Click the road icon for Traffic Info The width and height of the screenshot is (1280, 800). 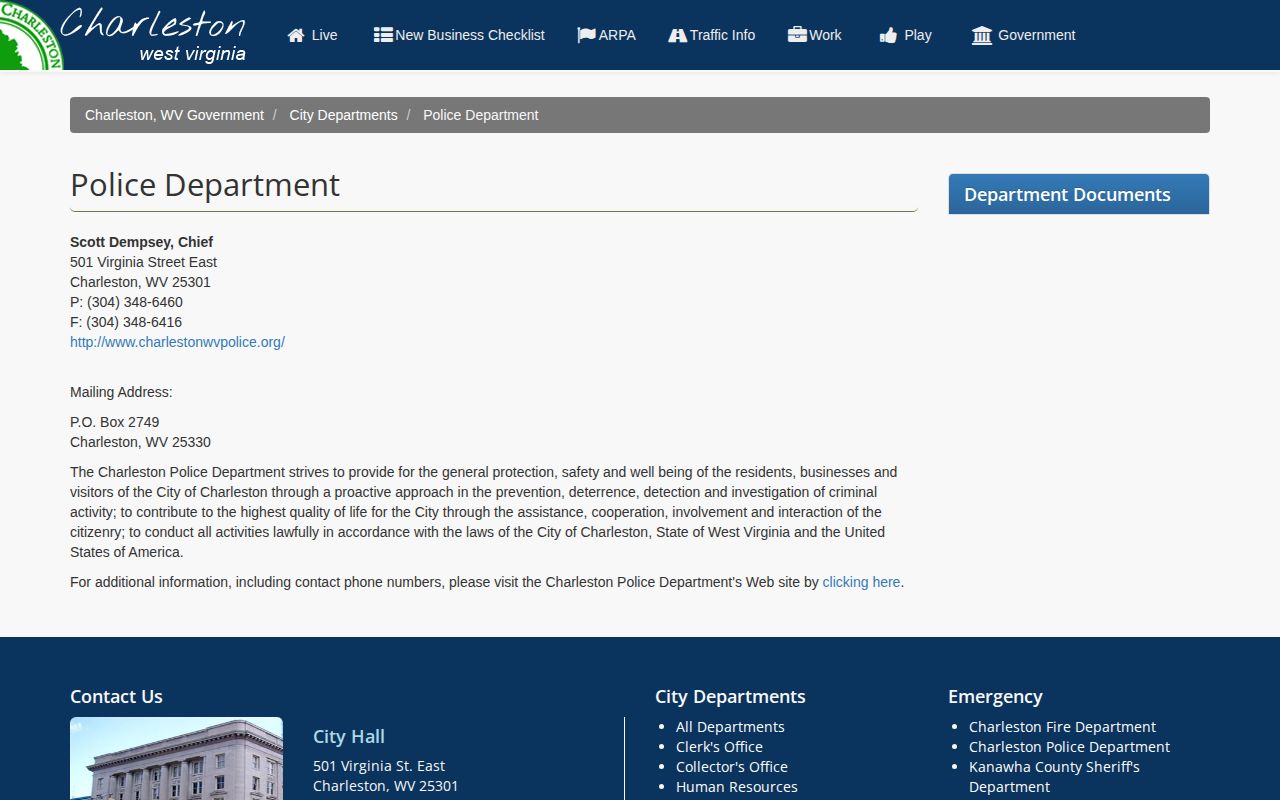[678, 35]
